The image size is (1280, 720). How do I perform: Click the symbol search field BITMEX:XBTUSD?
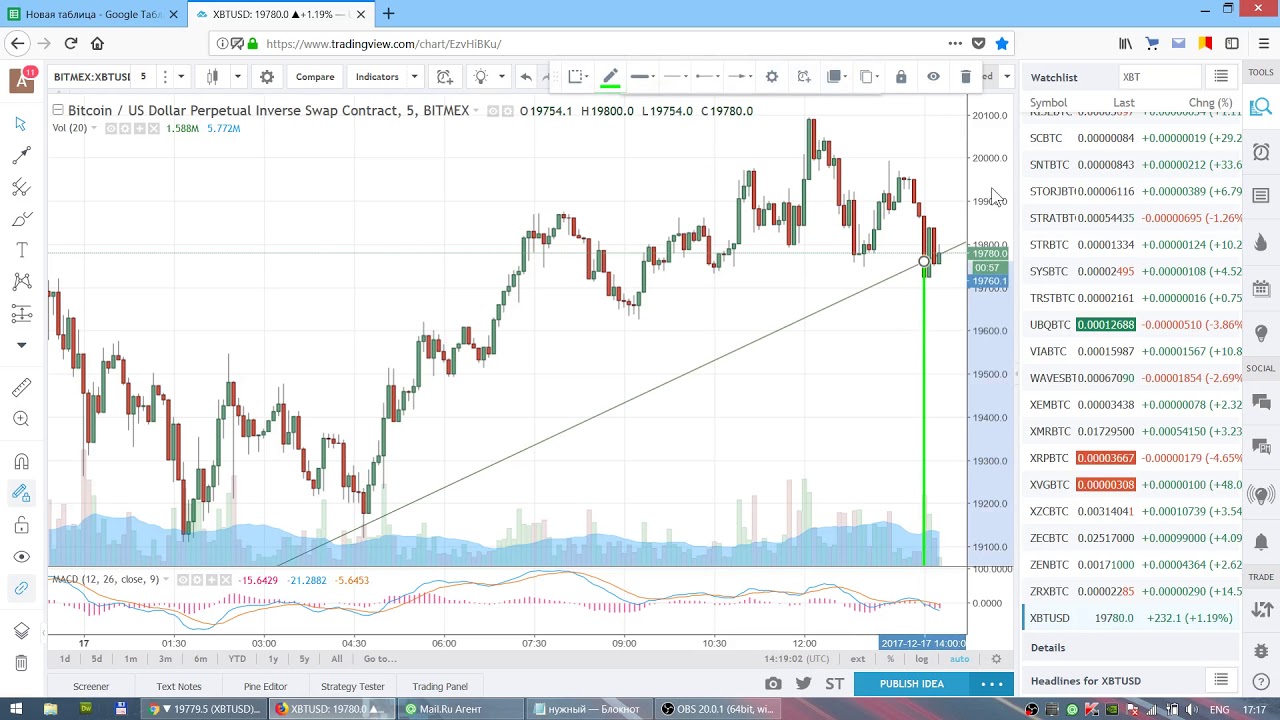coord(92,77)
